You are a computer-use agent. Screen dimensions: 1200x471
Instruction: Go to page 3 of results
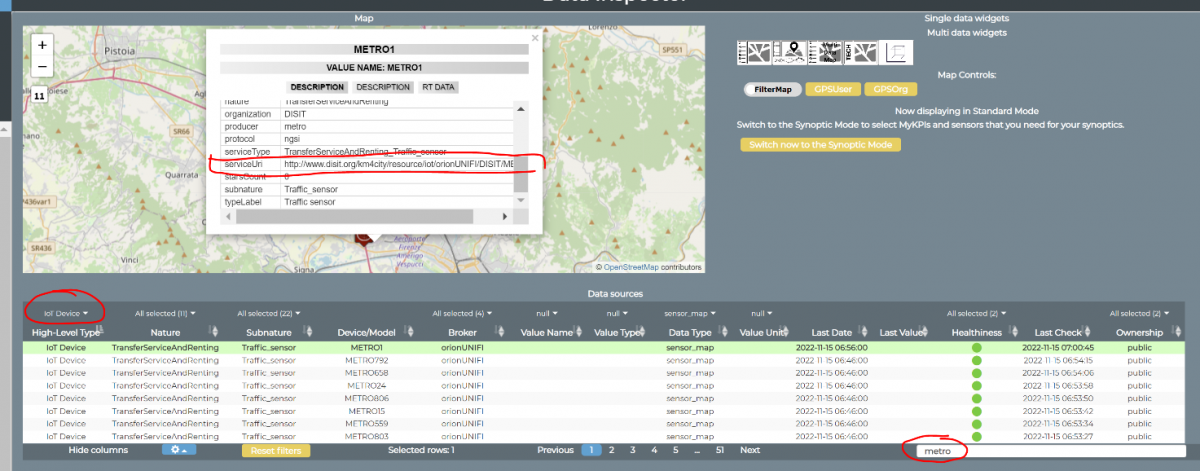(632, 450)
